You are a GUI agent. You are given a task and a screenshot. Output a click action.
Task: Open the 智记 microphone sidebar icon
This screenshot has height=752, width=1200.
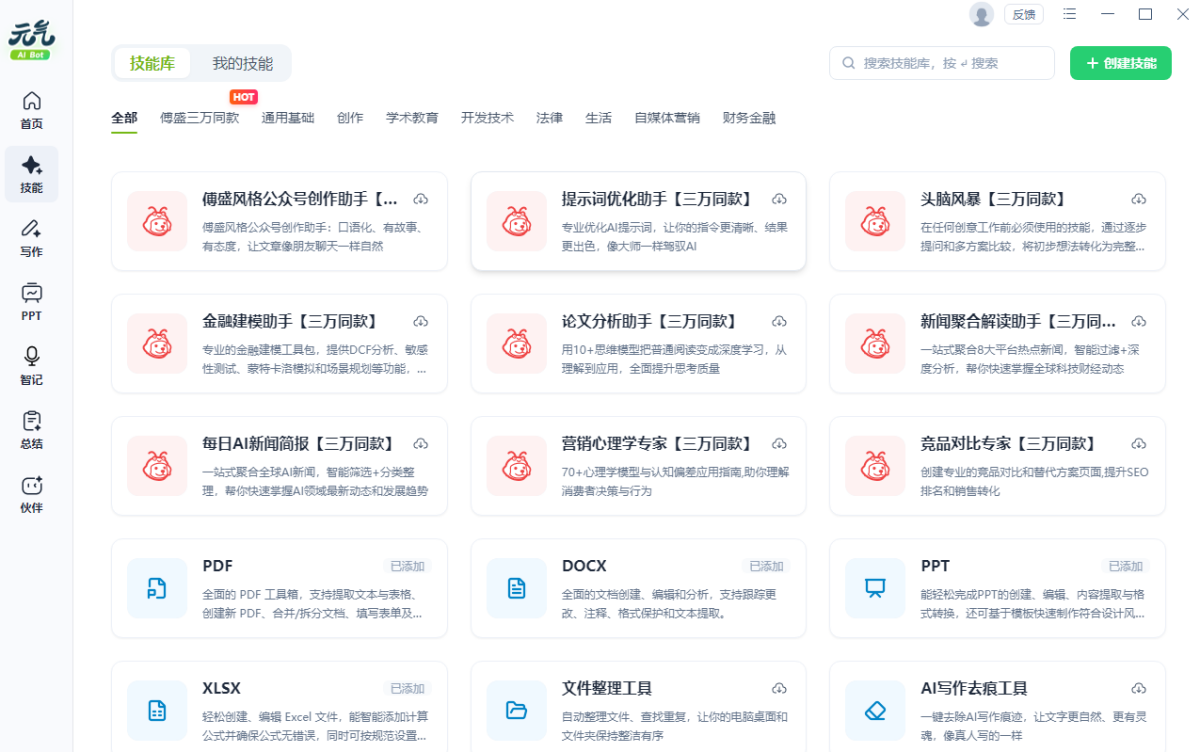pos(32,365)
